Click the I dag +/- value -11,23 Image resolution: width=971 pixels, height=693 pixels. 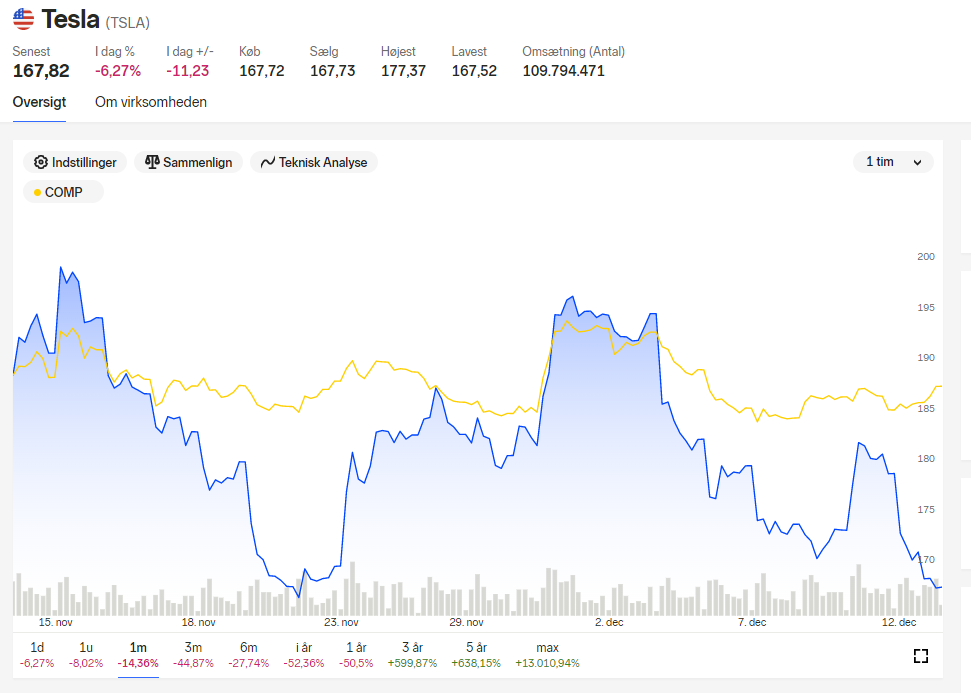coord(188,71)
